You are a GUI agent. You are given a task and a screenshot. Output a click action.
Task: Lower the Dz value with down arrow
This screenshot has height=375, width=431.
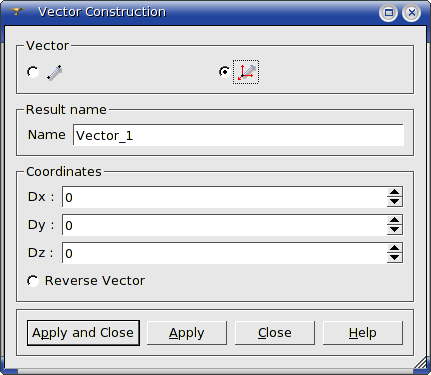coord(395,258)
